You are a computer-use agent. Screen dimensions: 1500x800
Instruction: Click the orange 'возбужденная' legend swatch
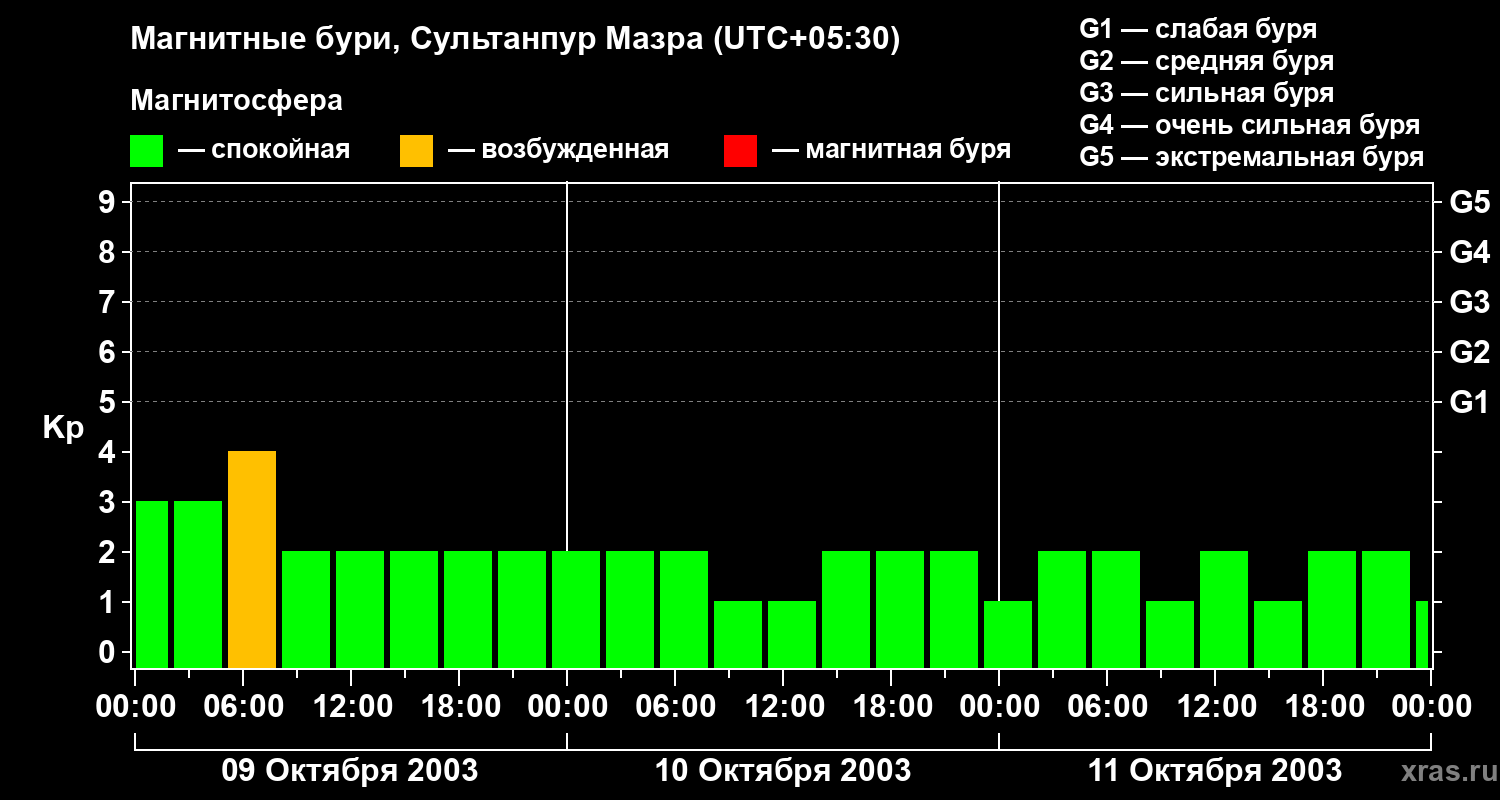(x=416, y=151)
